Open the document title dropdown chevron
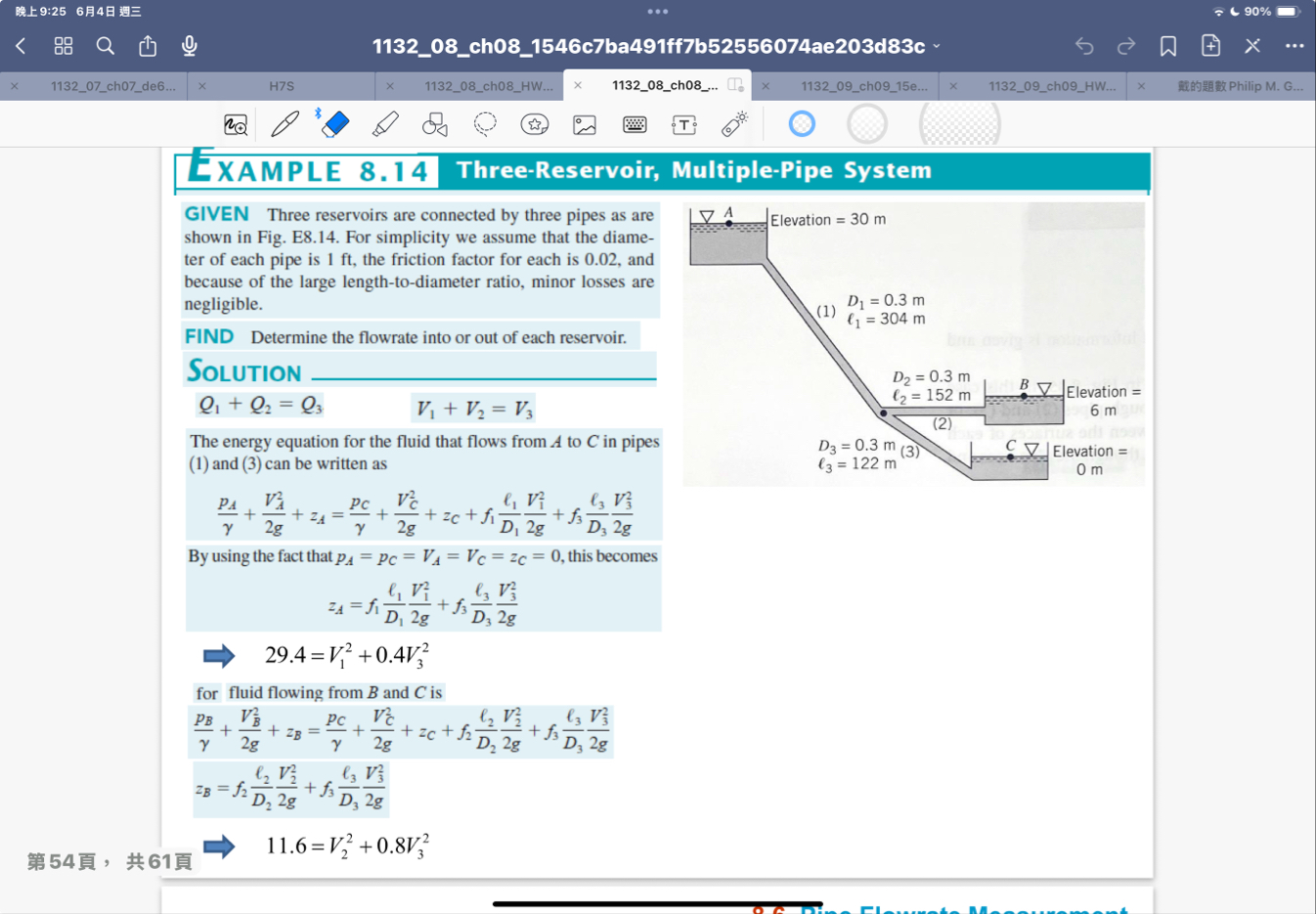The image size is (1316, 914). (937, 46)
